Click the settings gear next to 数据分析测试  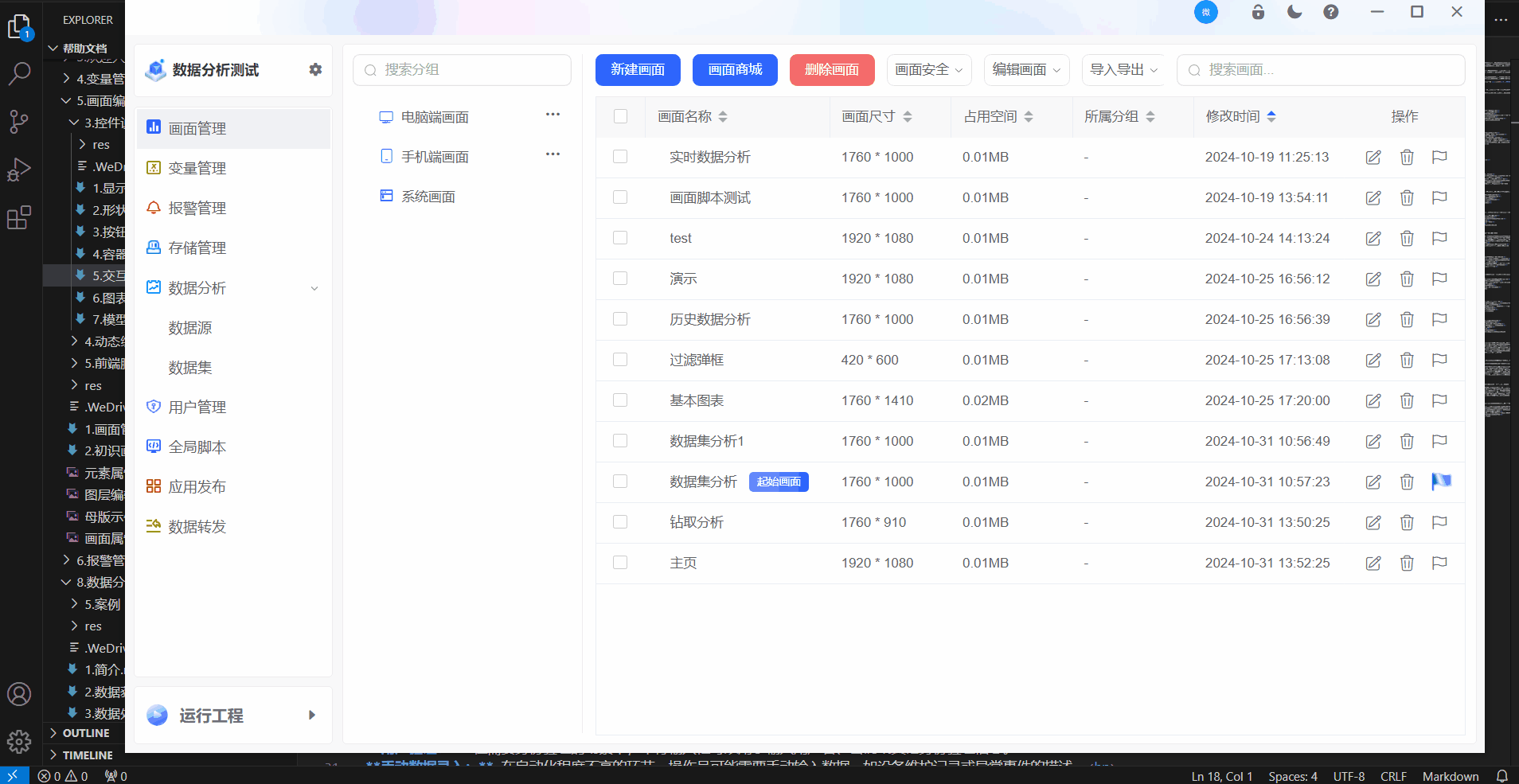315,70
